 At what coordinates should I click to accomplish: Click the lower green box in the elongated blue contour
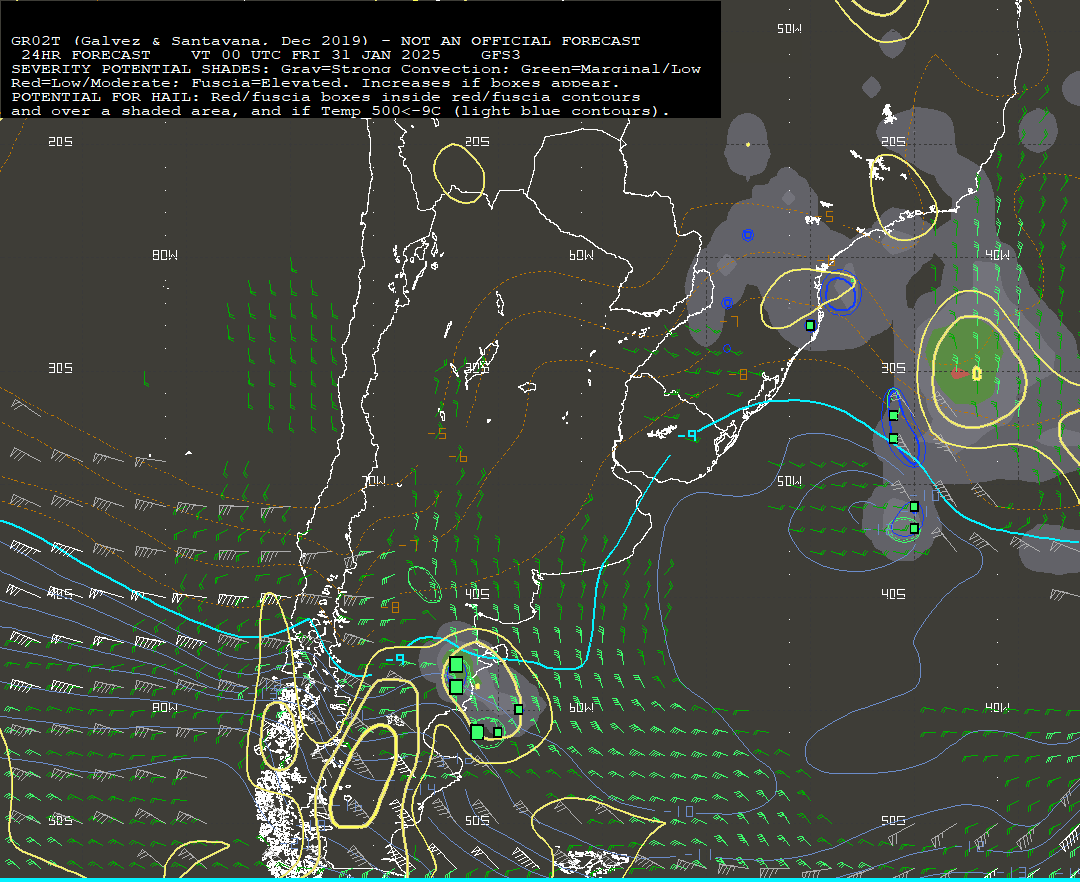click(x=893, y=439)
